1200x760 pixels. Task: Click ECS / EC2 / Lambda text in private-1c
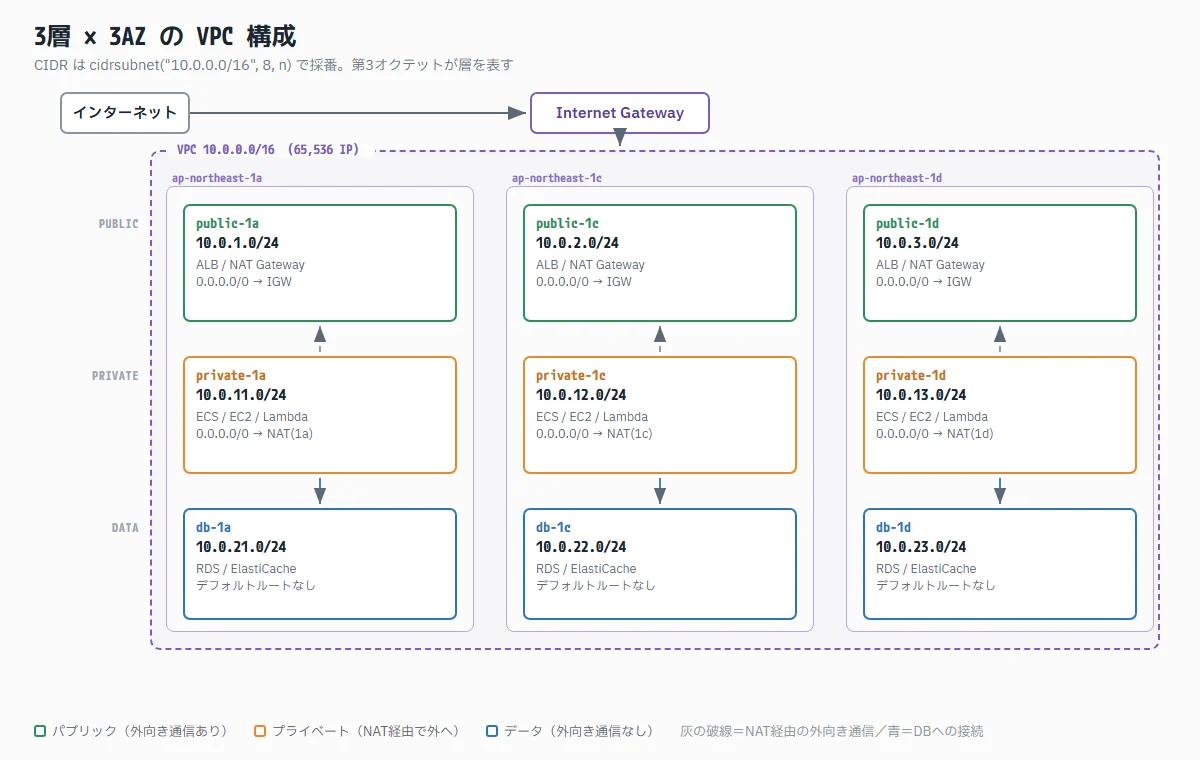coord(592,417)
